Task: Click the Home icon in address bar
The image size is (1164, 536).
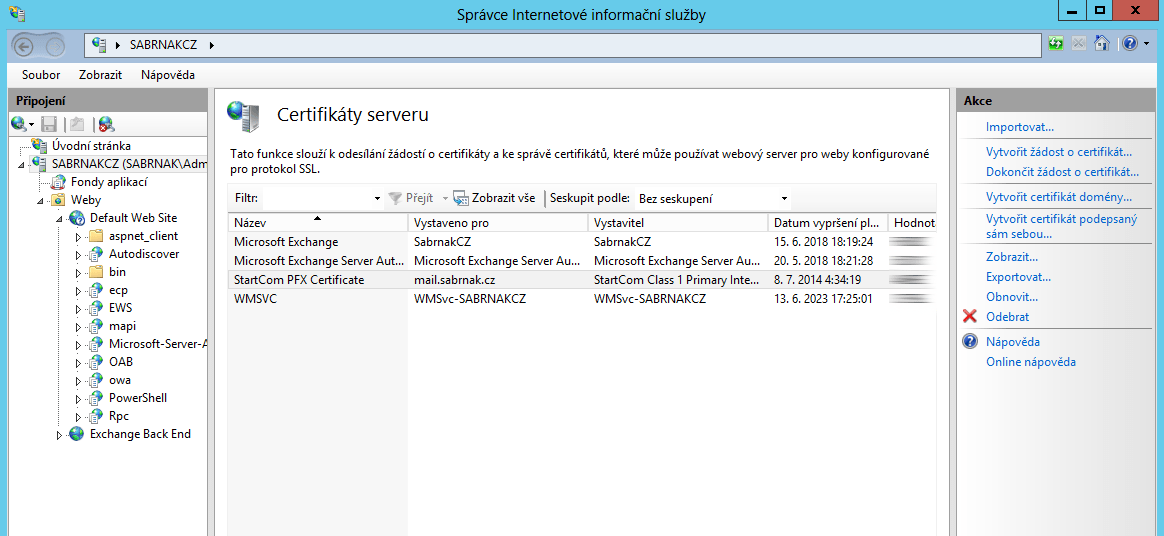Action: pos(1101,44)
